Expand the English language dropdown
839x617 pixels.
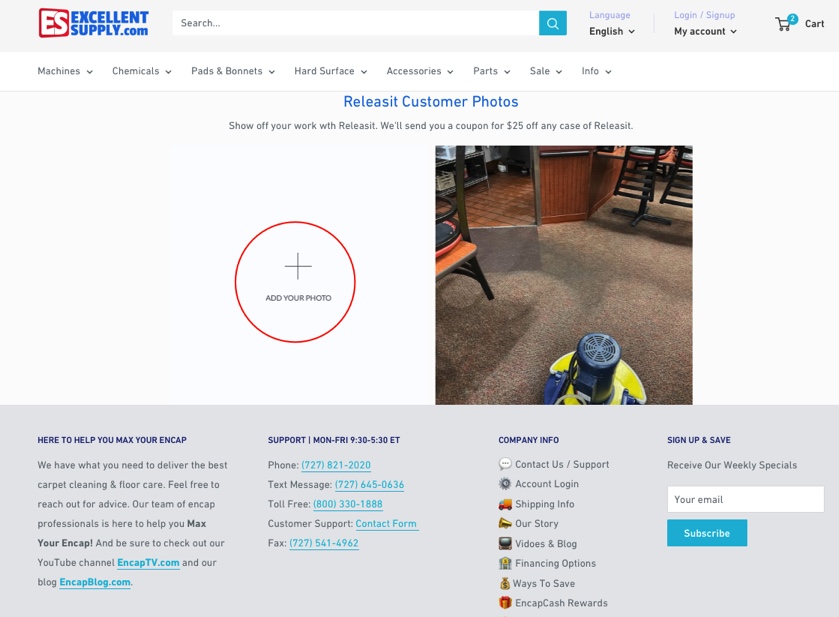click(x=611, y=31)
